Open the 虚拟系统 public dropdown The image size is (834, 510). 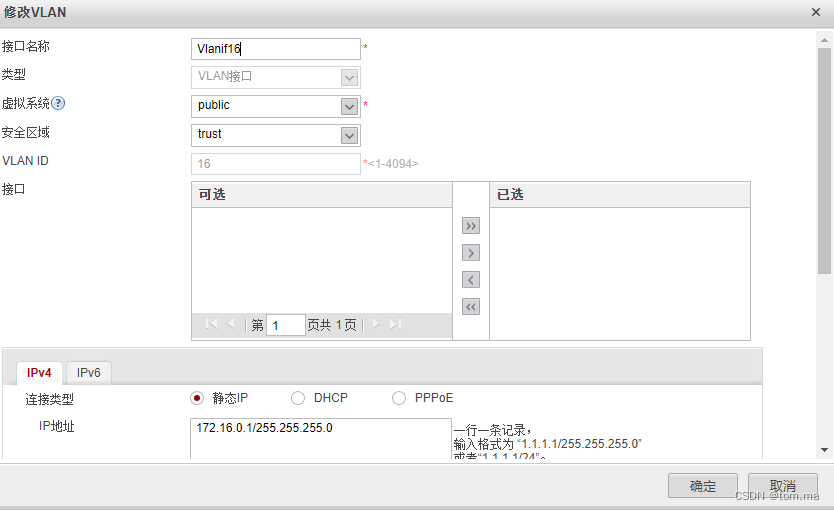pyautogui.click(x=349, y=106)
